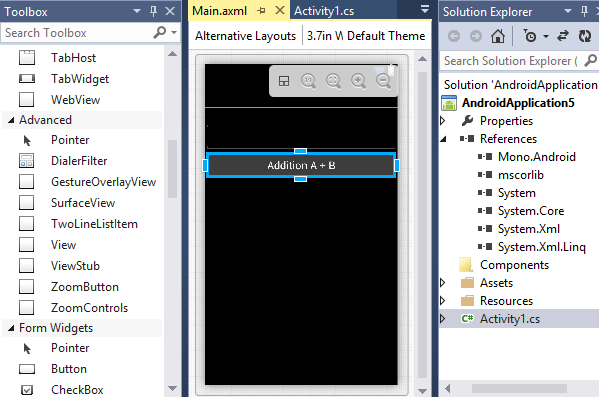Switch to the Activity1.cs tab

click(x=324, y=11)
